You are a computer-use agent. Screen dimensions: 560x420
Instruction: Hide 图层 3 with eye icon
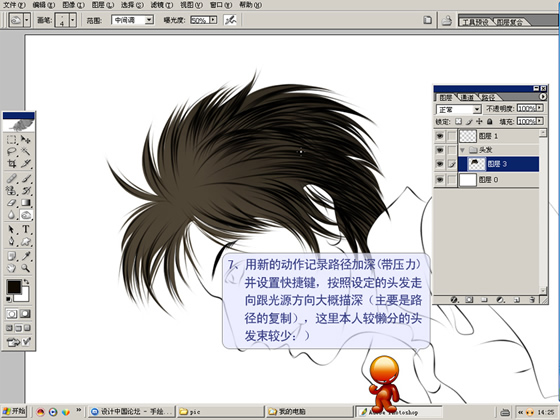tap(440, 164)
